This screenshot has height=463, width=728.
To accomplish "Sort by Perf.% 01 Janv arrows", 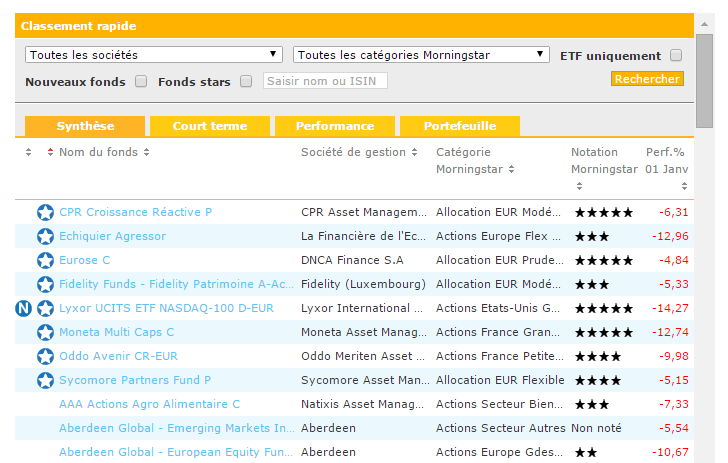I will click(684, 186).
